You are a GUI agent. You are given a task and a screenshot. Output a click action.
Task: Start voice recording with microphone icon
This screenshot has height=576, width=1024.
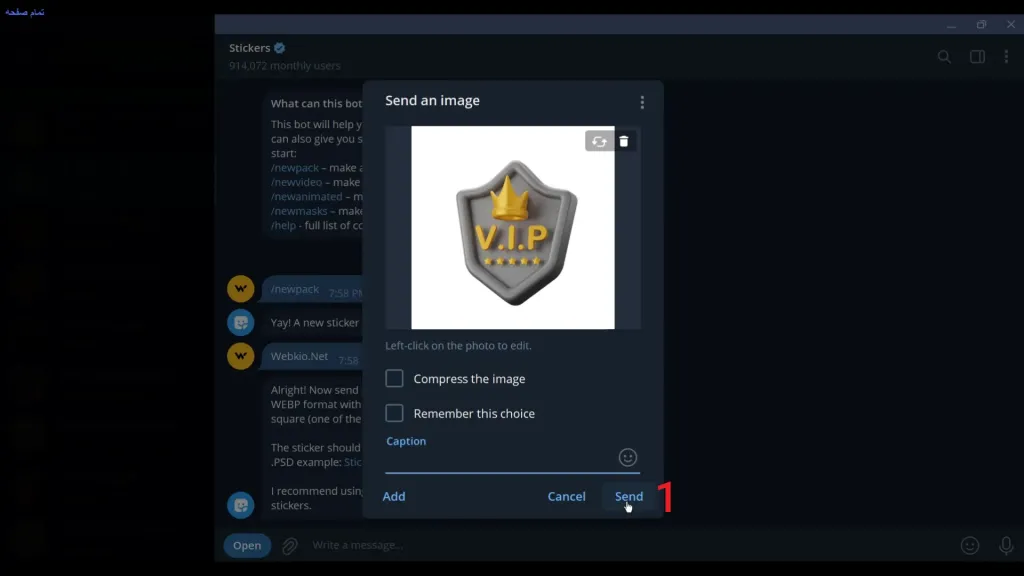coord(1006,545)
